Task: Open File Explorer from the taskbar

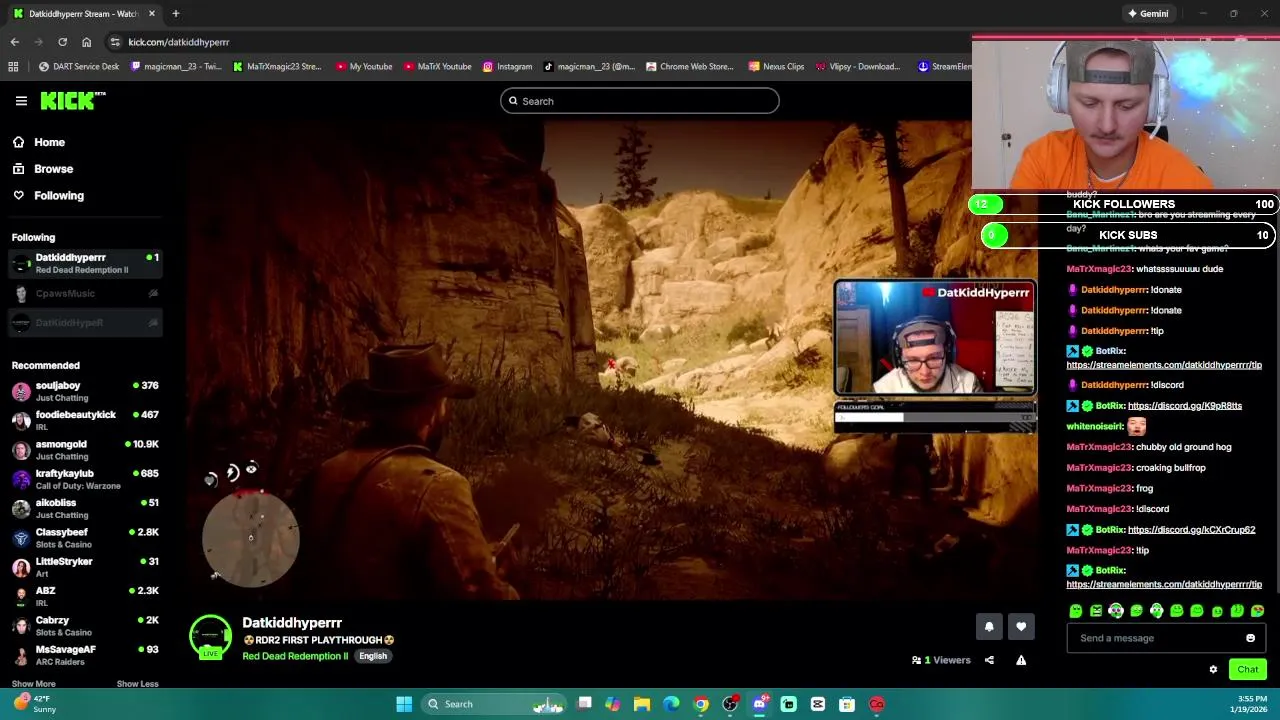Action: [x=642, y=704]
